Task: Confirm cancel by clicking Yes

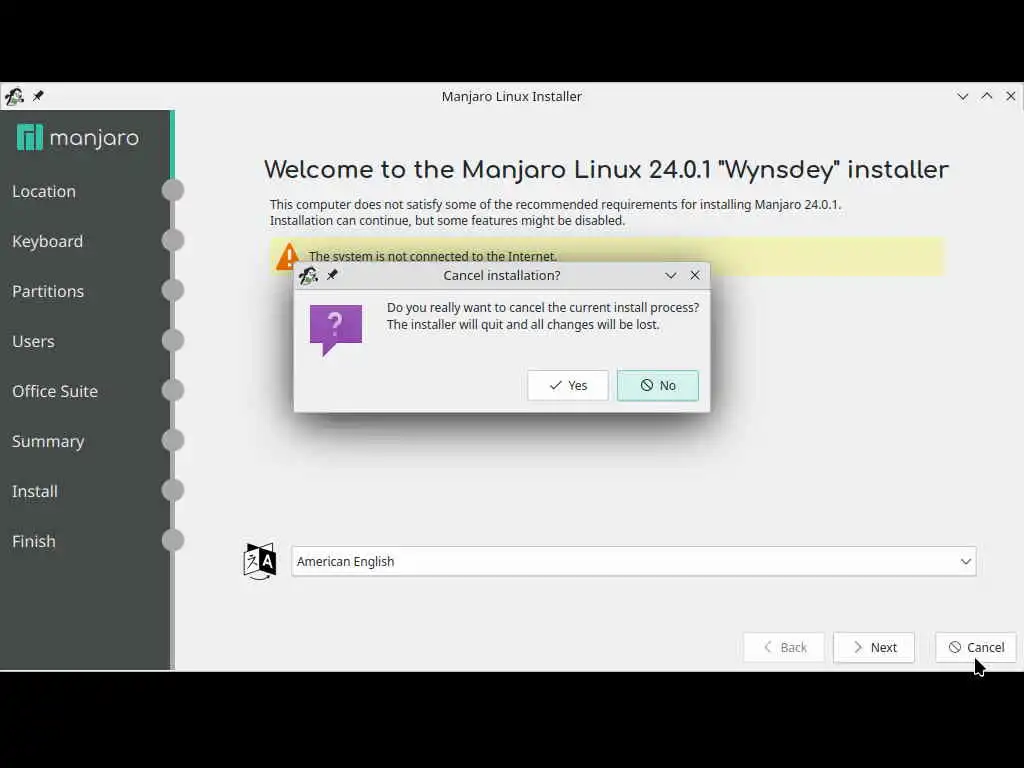Action: point(568,385)
